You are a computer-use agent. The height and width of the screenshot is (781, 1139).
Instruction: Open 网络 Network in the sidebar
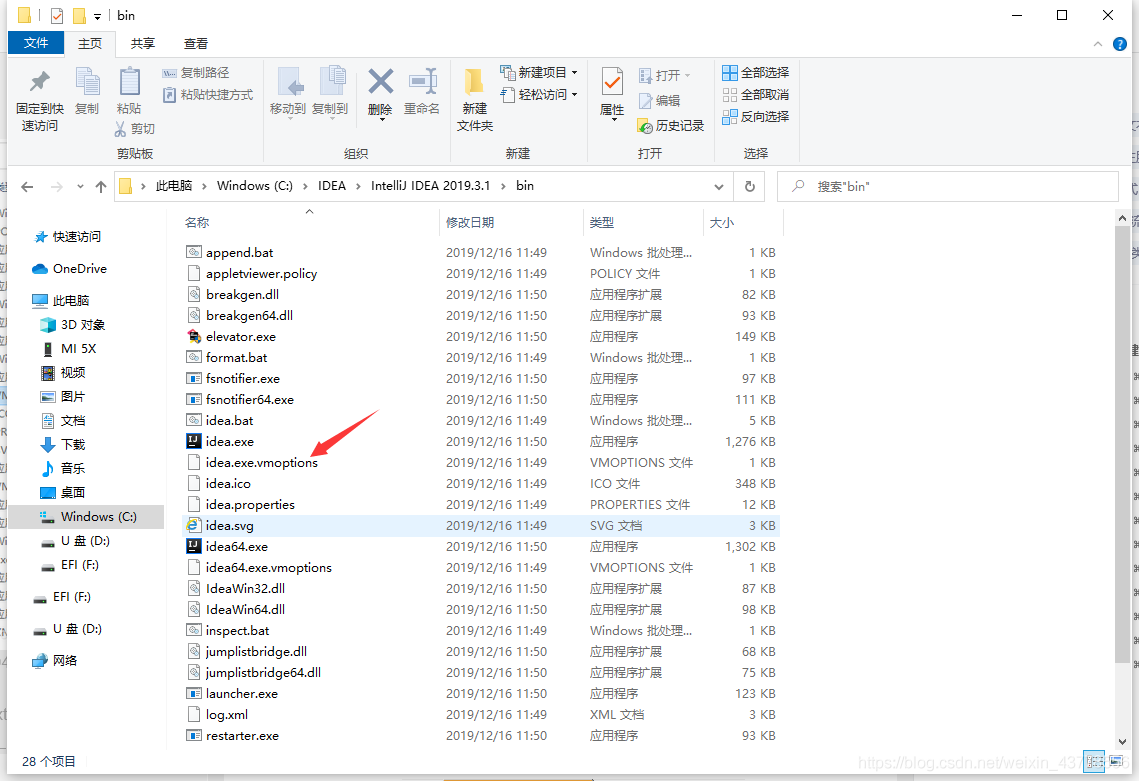(x=55, y=660)
